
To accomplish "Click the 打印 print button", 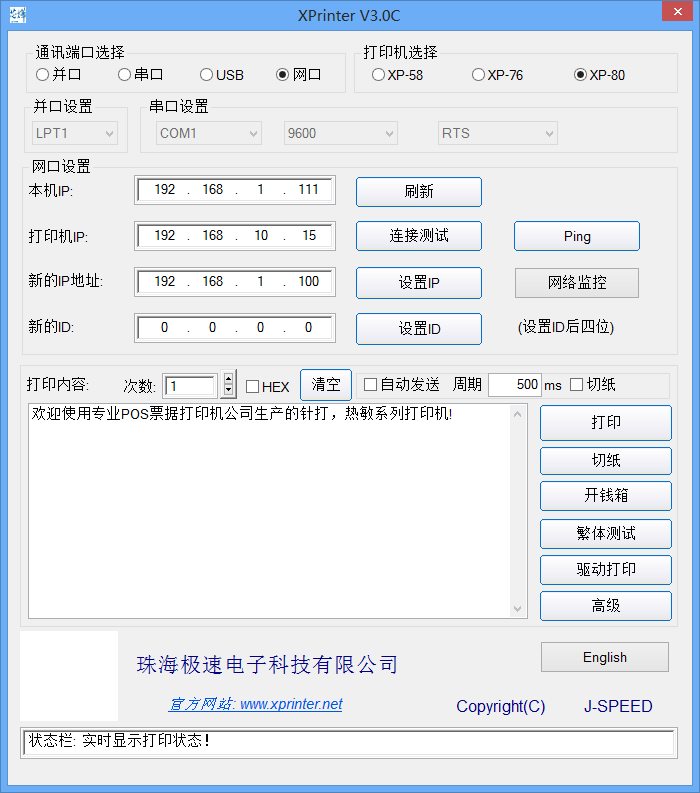I will (x=606, y=423).
